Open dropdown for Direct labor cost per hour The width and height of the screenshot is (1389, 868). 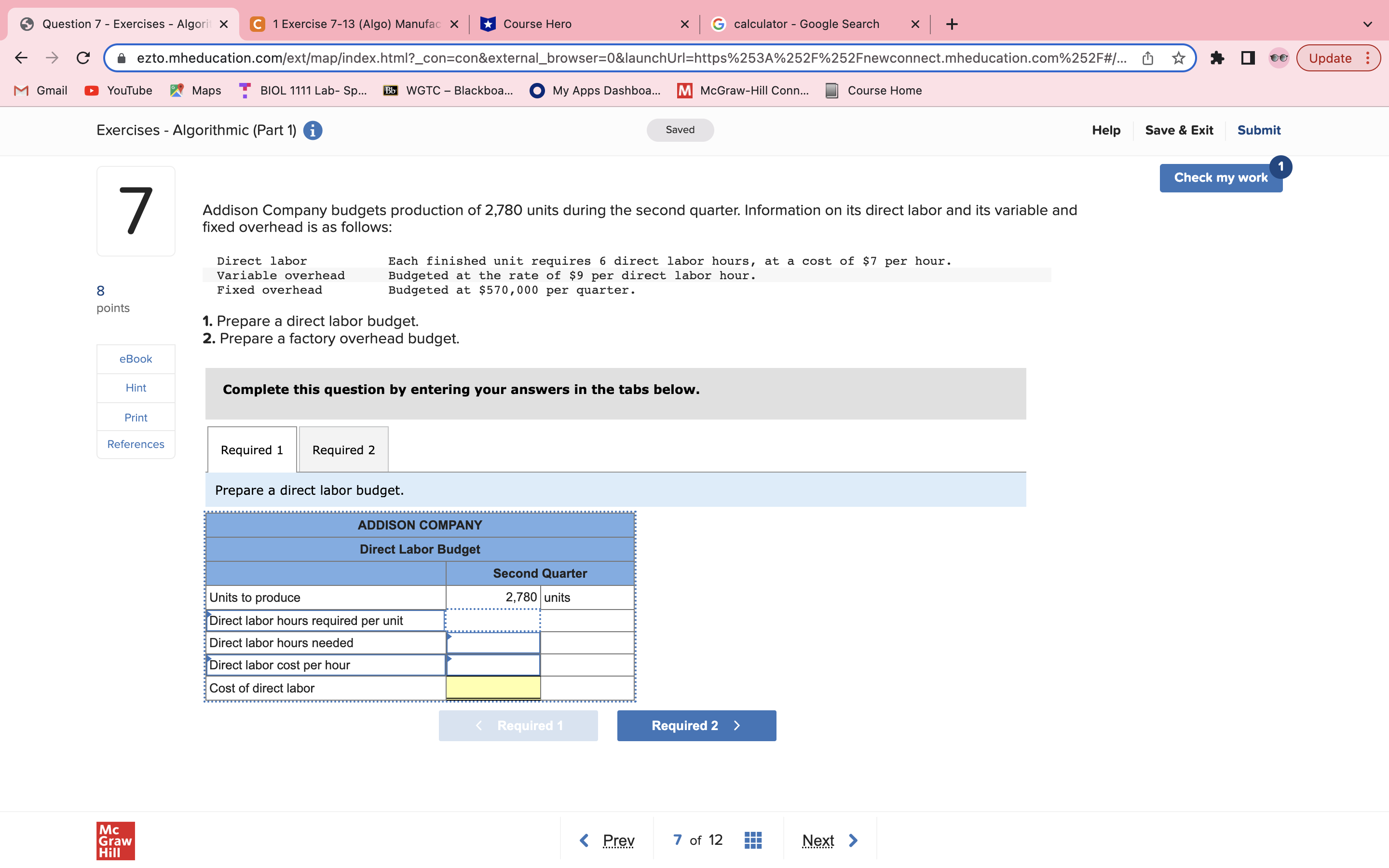point(325,665)
